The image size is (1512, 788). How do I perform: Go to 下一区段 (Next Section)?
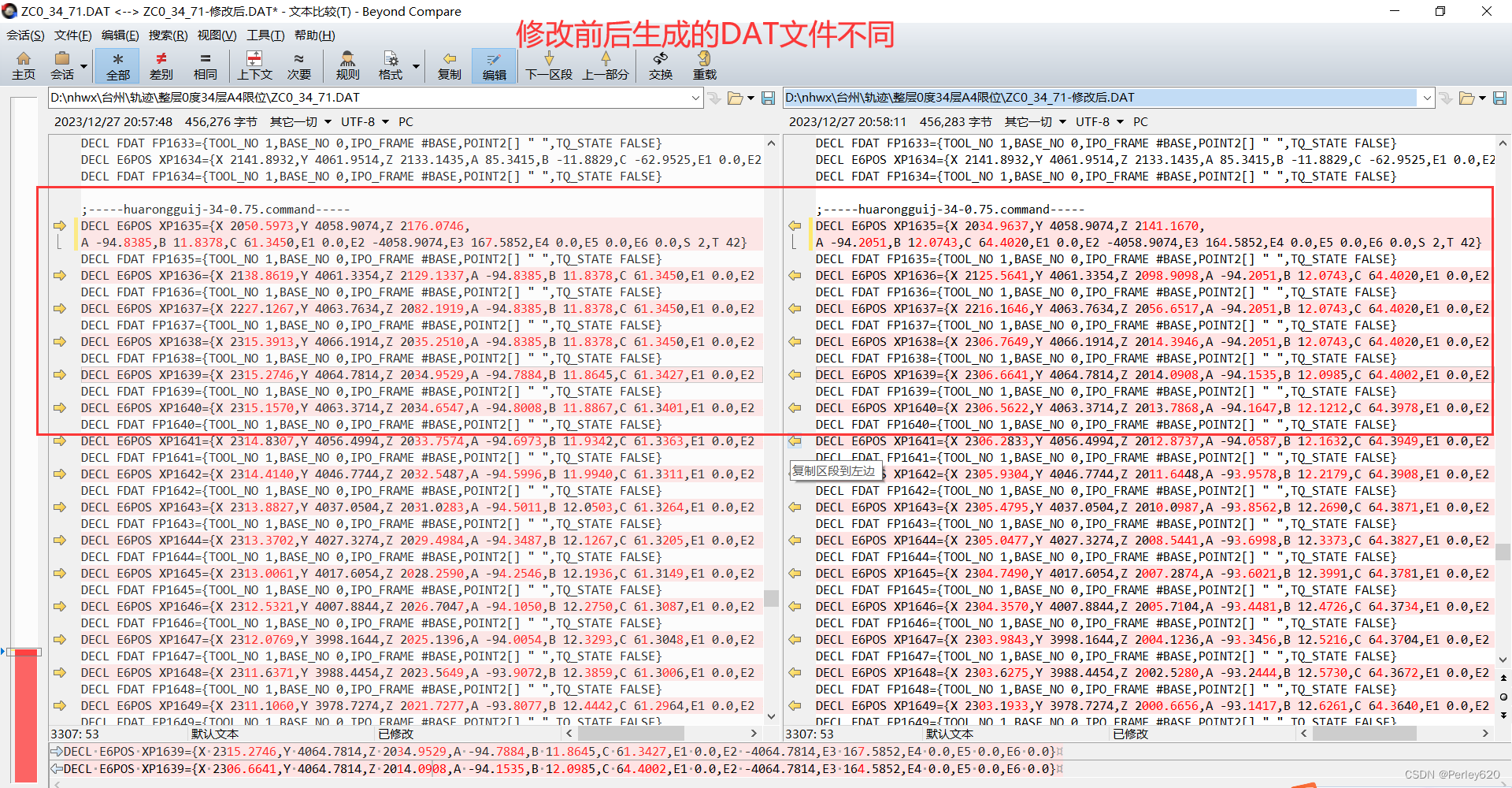pyautogui.click(x=549, y=65)
